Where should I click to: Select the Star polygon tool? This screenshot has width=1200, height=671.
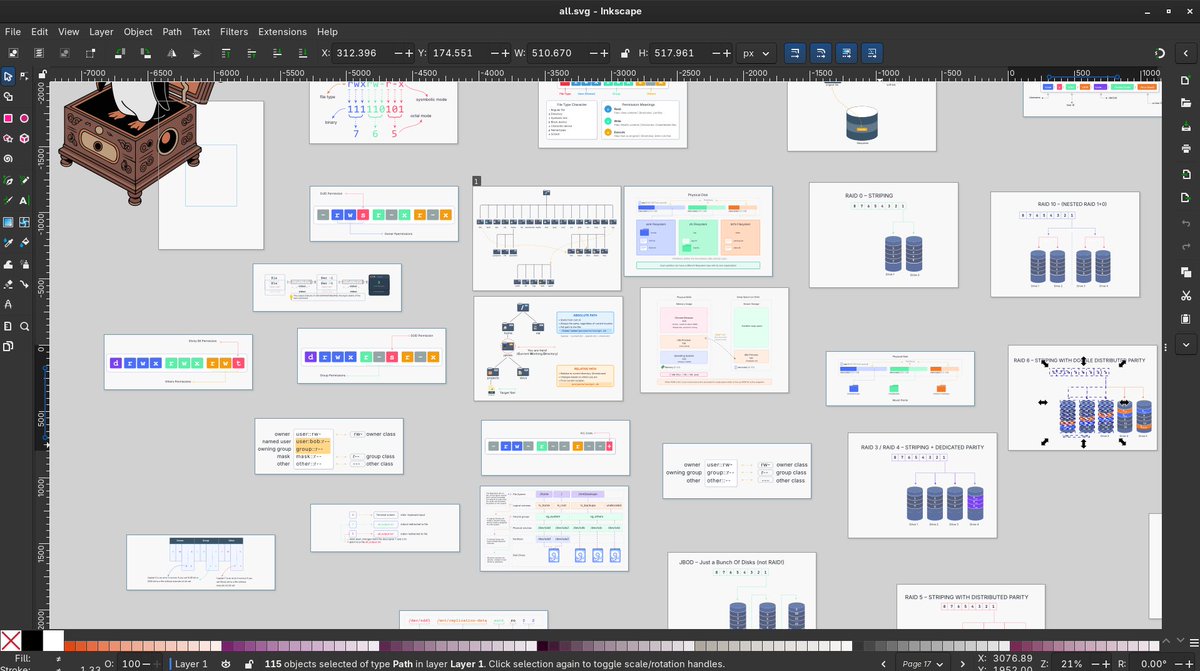pos(8,138)
